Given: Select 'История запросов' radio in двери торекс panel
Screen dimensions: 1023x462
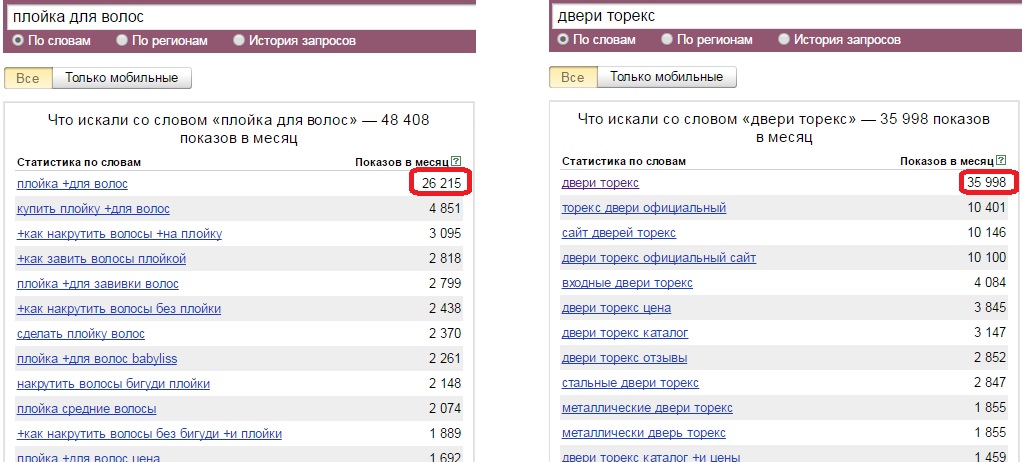Looking at the screenshot, I should click(x=784, y=40).
